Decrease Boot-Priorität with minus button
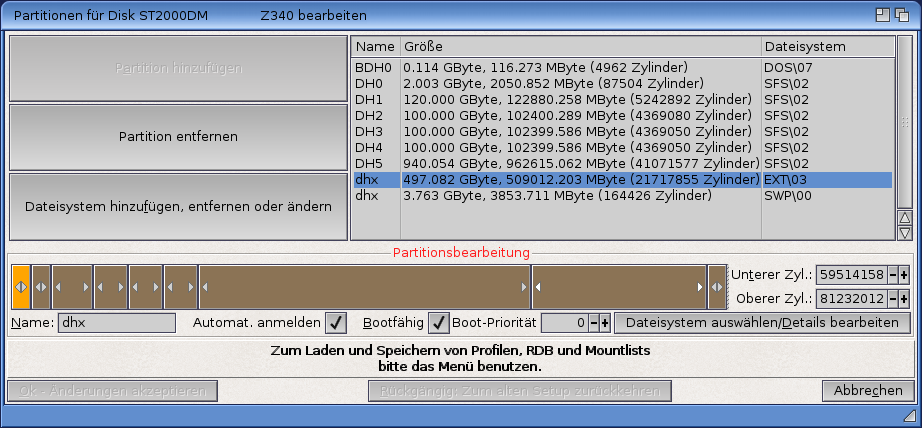The image size is (922, 428). 593,323
